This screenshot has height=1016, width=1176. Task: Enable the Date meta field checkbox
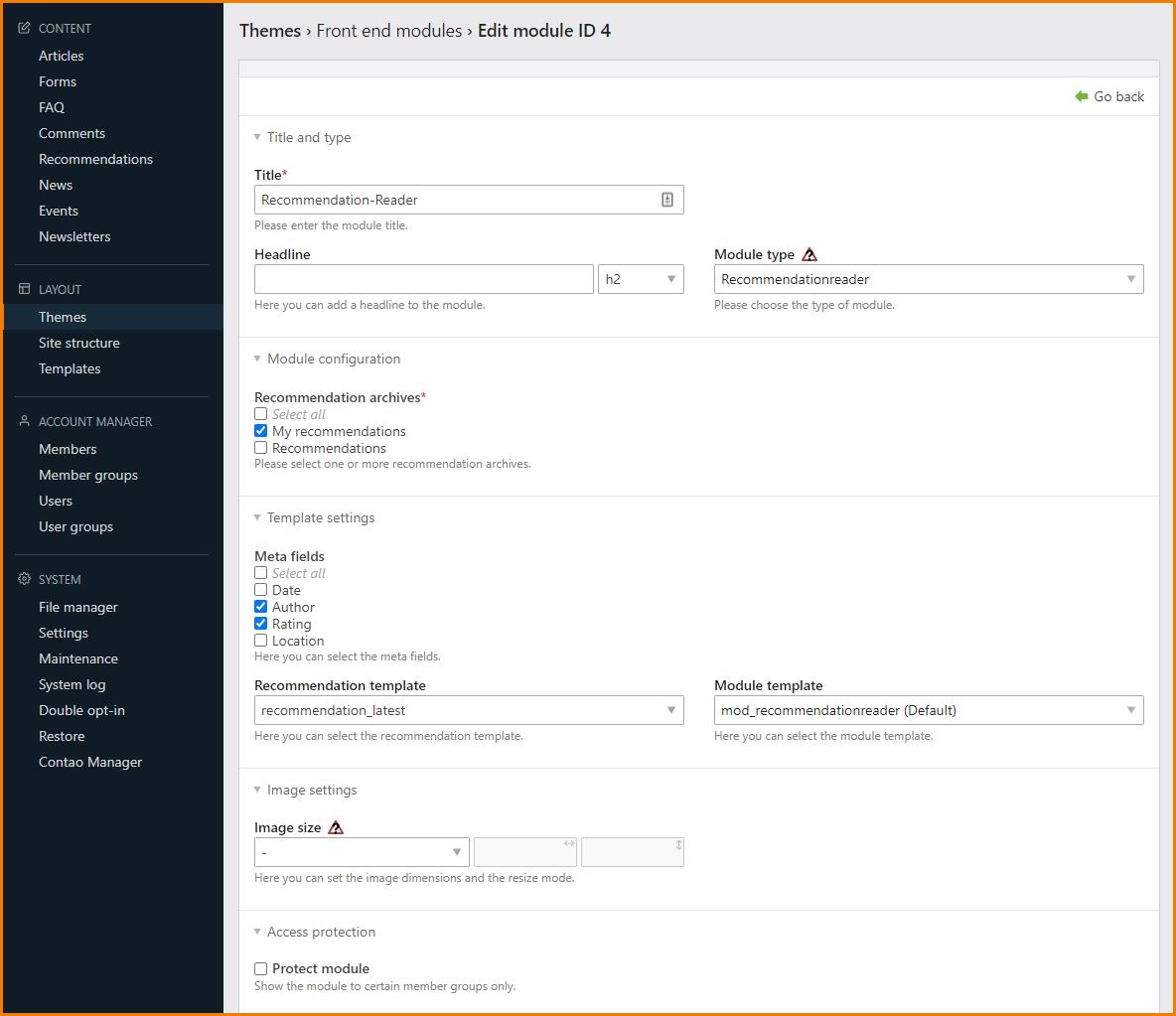pyautogui.click(x=261, y=590)
